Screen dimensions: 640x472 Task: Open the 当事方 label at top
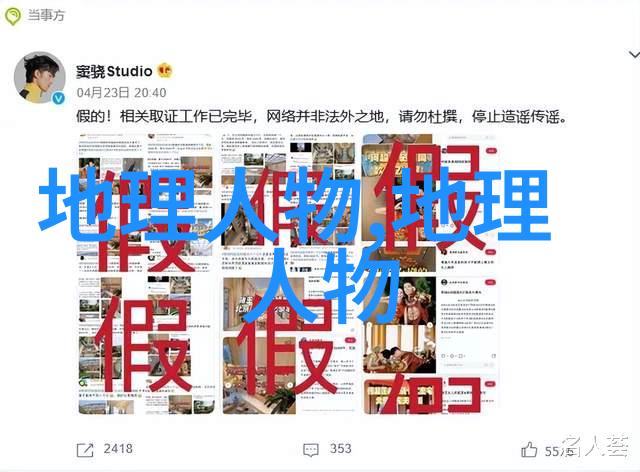pyautogui.click(x=46, y=16)
